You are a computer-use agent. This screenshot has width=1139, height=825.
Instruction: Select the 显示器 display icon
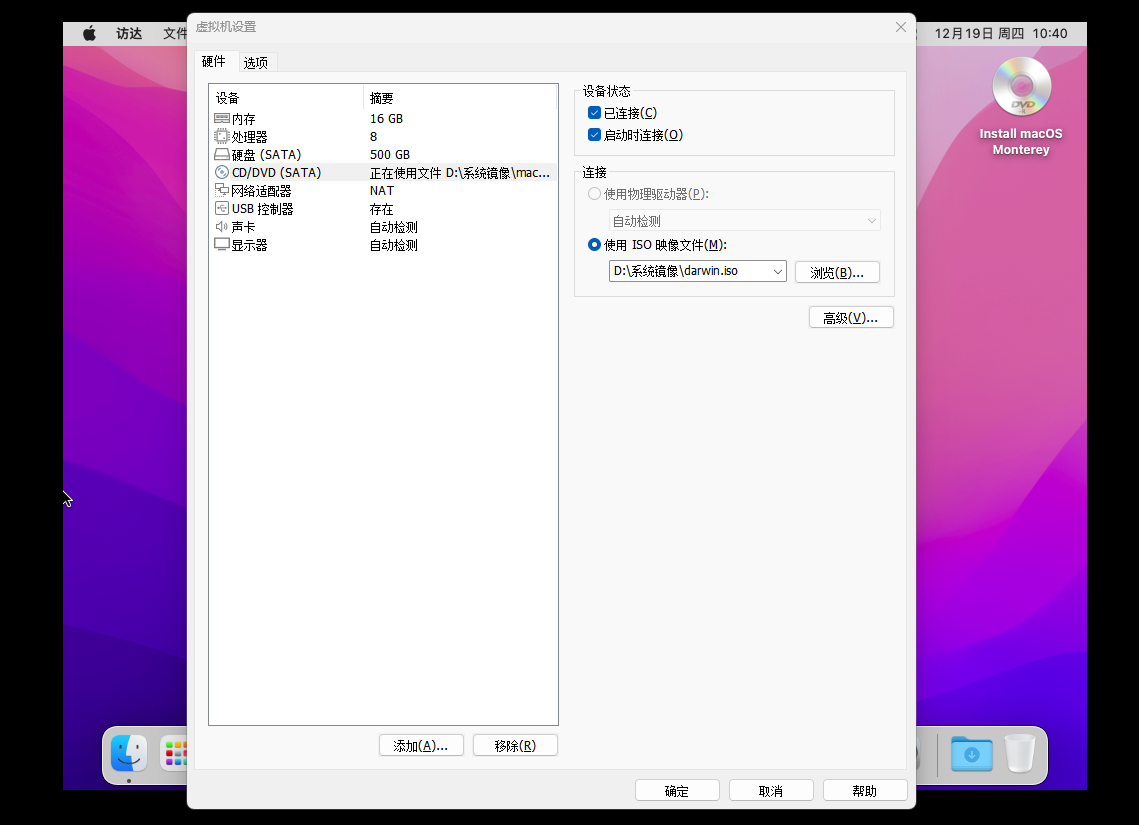click(222, 245)
